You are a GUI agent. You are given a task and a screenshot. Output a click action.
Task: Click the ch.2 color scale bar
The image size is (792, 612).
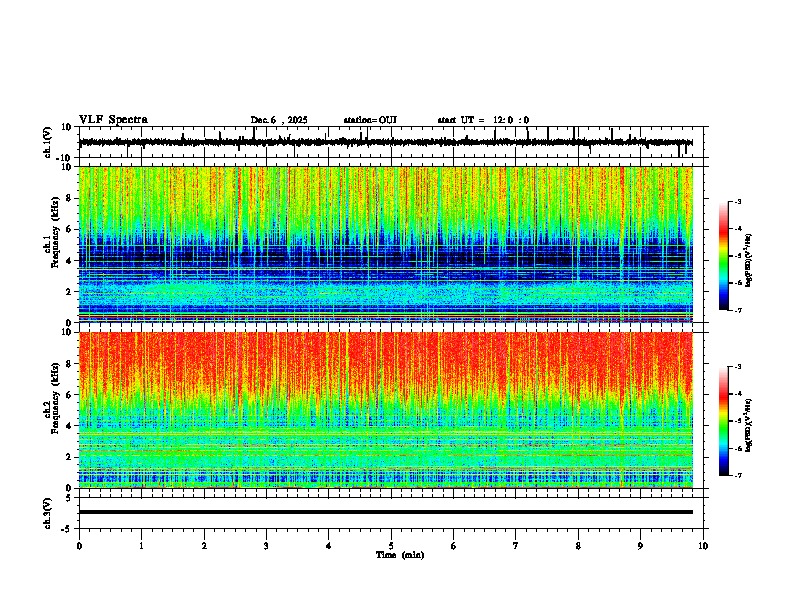[x=724, y=421]
